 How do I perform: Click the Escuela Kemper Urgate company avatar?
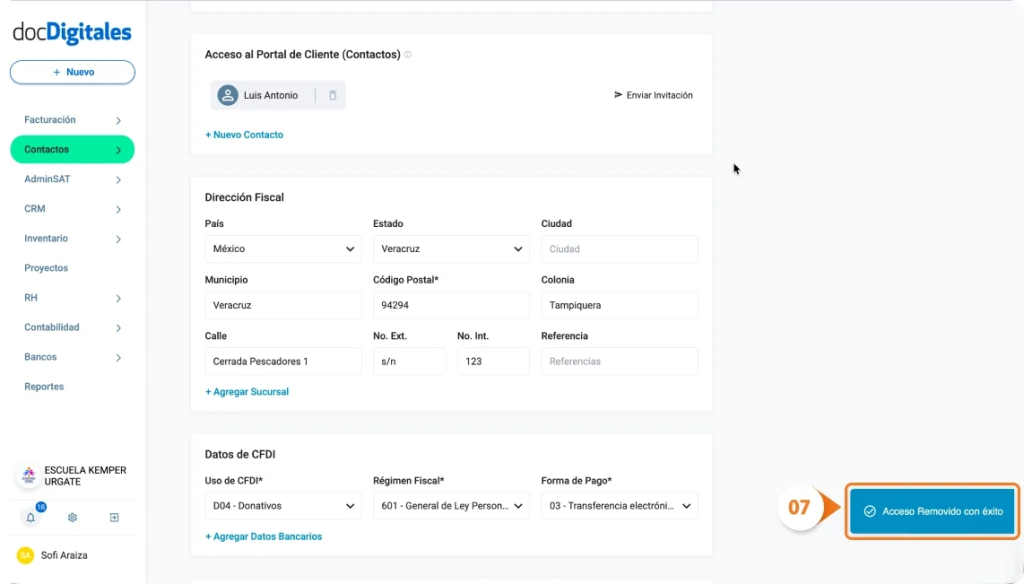click(28, 475)
